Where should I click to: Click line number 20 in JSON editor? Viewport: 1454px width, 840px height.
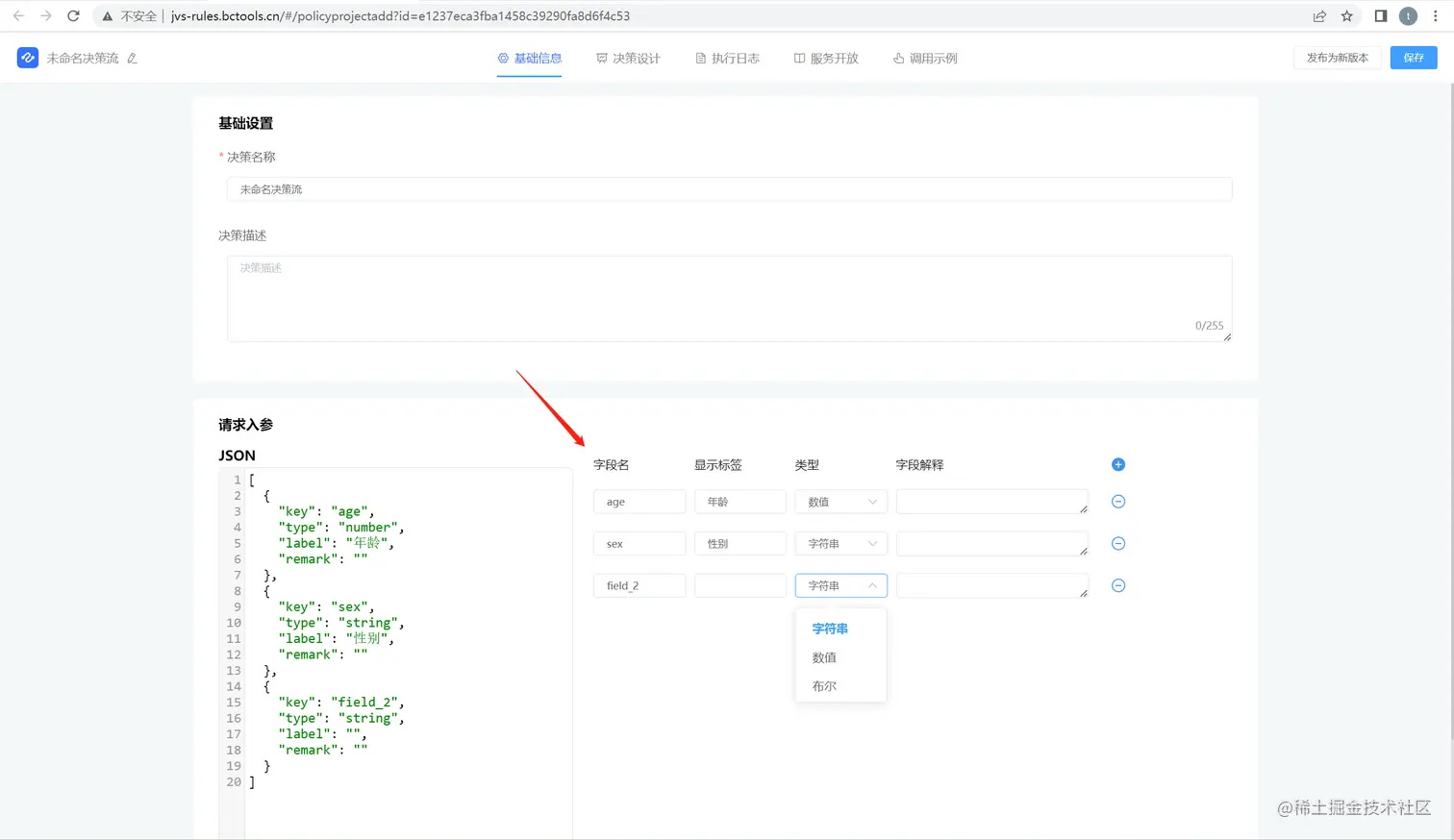[234, 781]
